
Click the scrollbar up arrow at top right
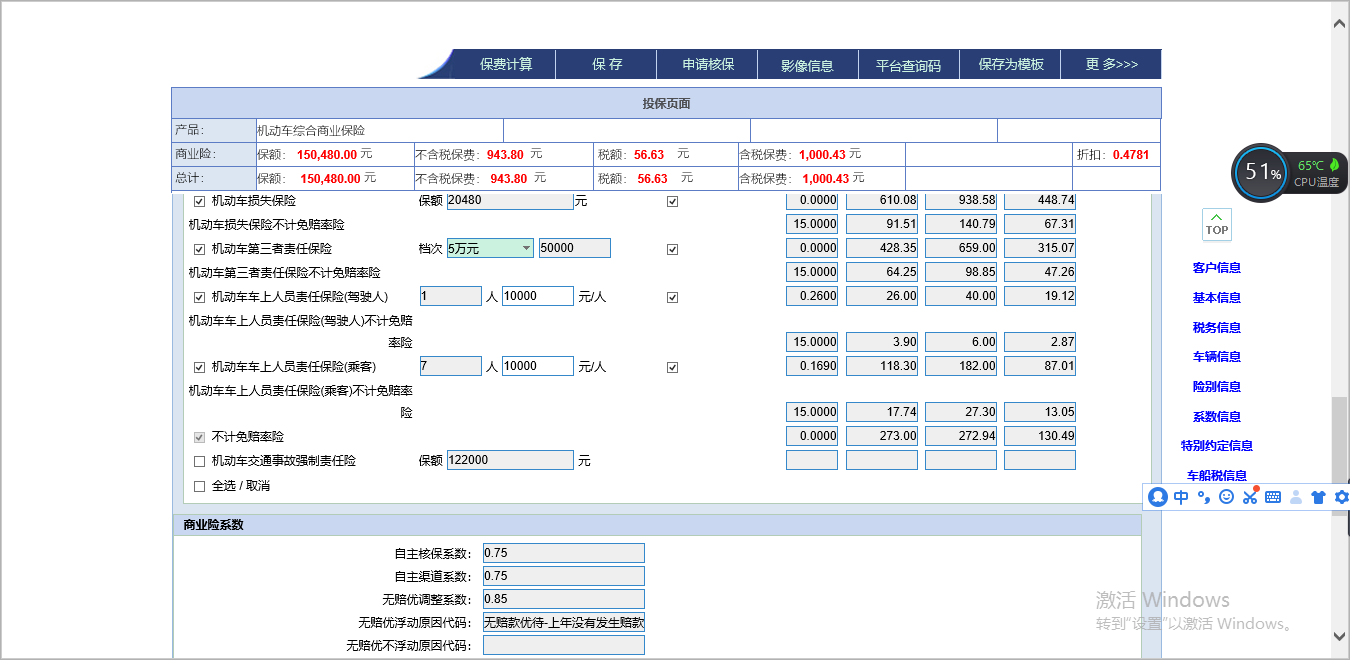pos(1340,22)
